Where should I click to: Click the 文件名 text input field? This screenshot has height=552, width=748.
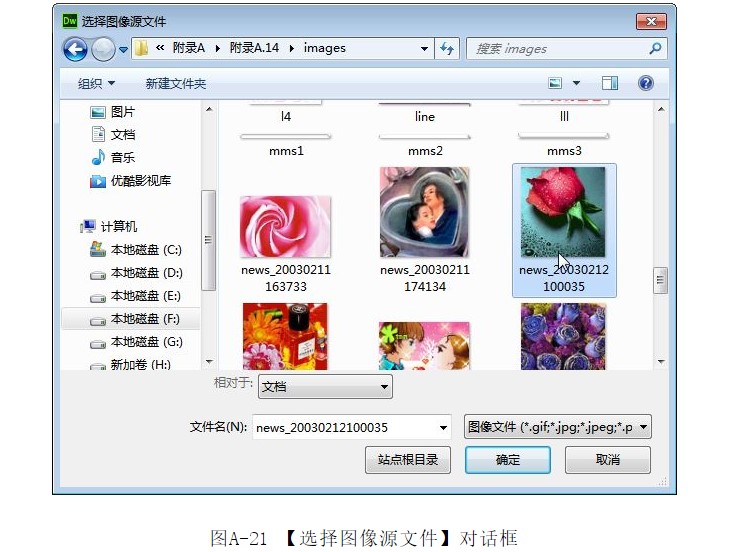pyautogui.click(x=345, y=428)
